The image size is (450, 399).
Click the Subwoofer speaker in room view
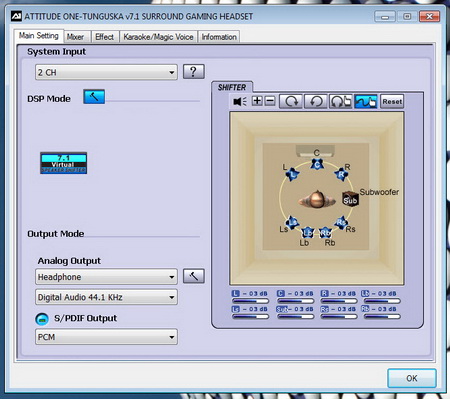350,199
